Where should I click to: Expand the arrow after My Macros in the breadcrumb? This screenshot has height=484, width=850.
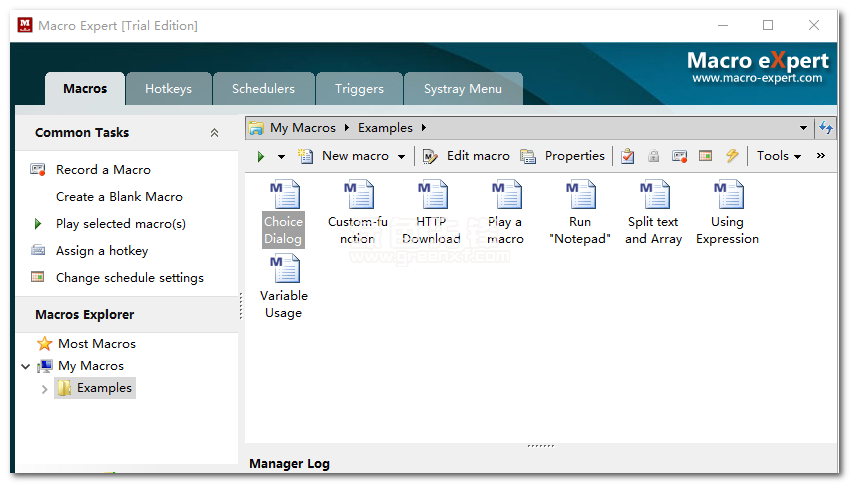click(346, 128)
